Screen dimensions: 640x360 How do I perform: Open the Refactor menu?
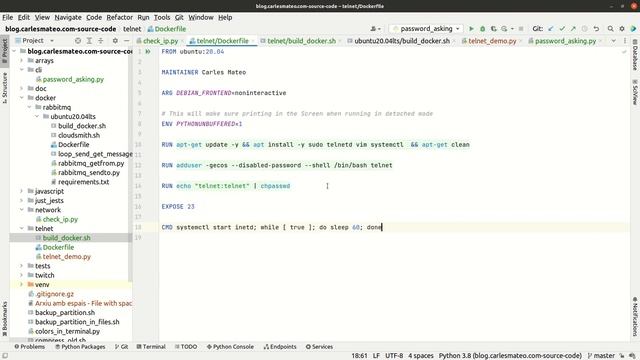[119, 17]
